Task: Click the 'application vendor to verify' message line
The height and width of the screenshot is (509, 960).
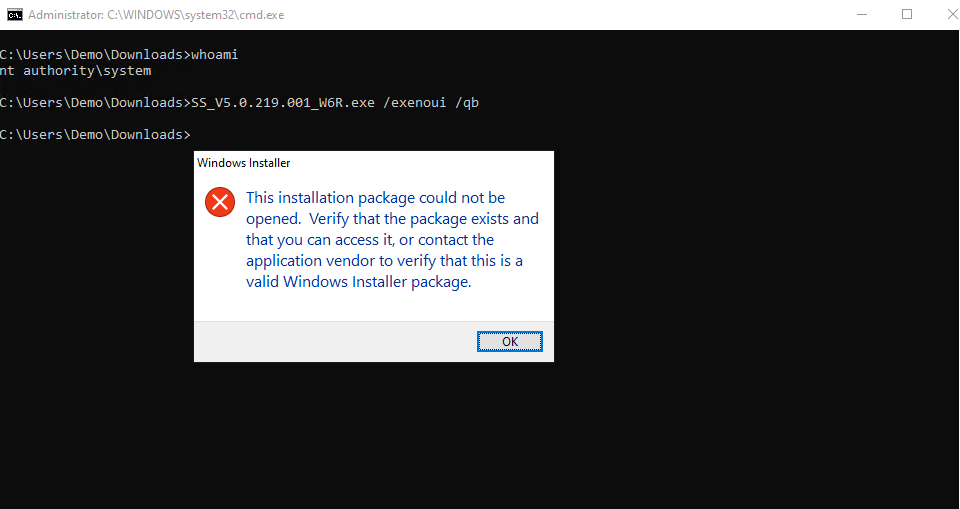Action: point(384,261)
